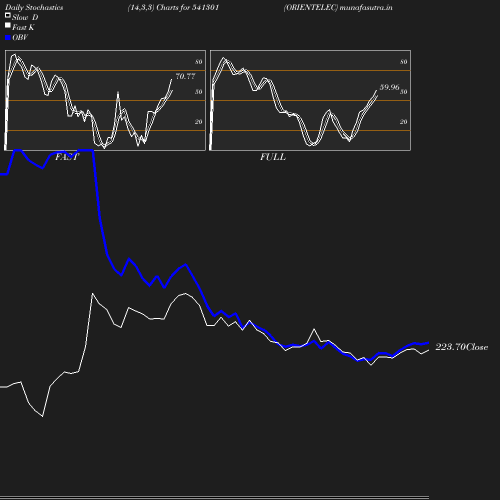This screenshot has height=500, width=500.
Task: Click the FULL chart caption
Action: [x=273, y=157]
